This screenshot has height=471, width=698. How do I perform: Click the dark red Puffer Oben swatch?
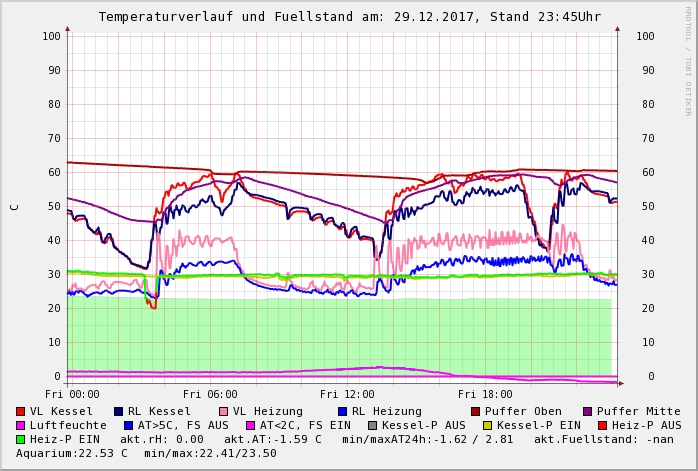(475, 411)
